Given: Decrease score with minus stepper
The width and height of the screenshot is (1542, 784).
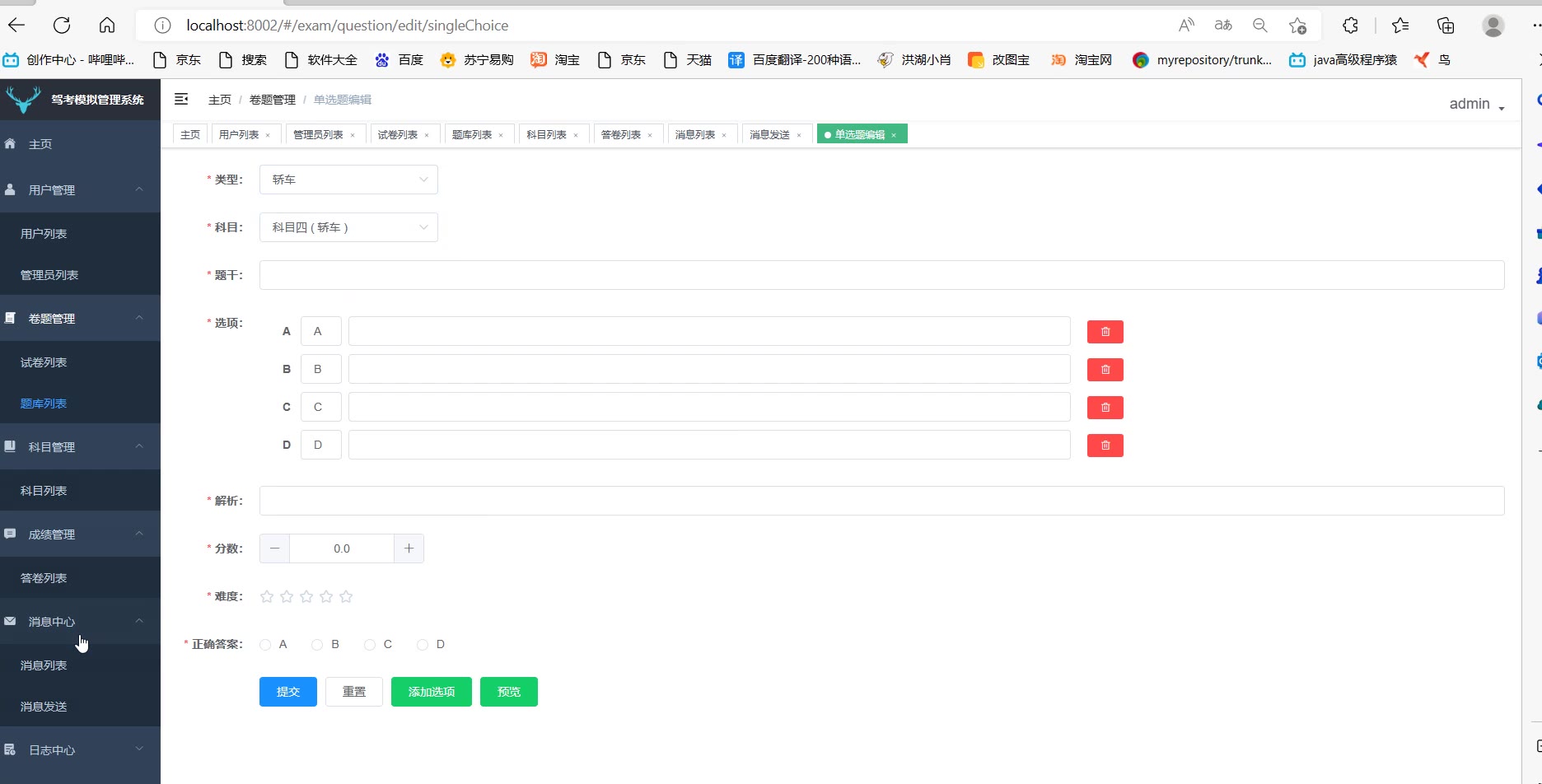Looking at the screenshot, I should [x=274, y=548].
